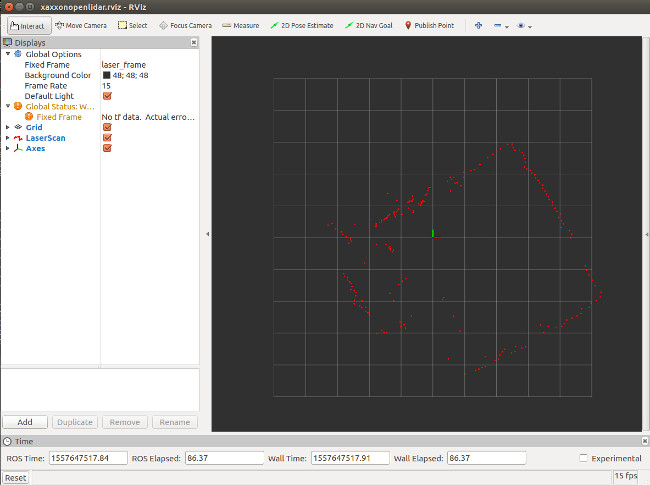This screenshot has height=485, width=650.
Task: Select the Interact tool
Action: [29, 26]
